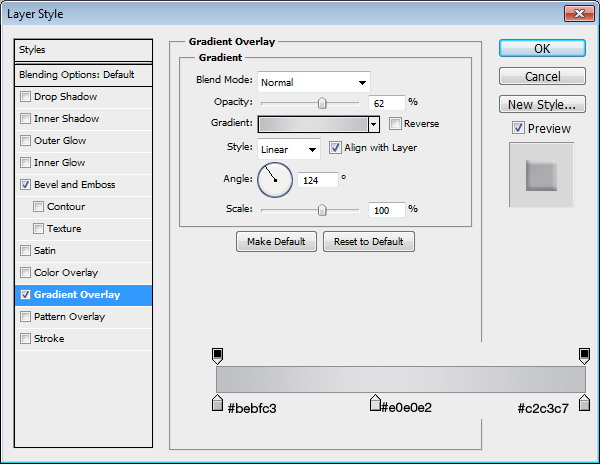Click the Angle dial control
Viewport: 600px width, 464px height.
click(275, 180)
